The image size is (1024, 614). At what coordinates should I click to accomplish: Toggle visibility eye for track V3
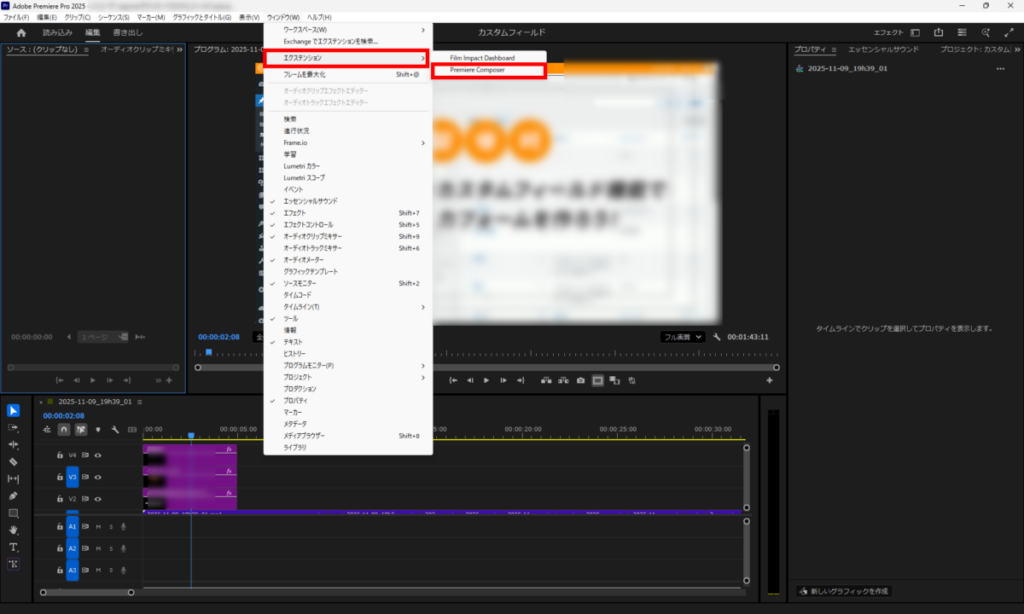coord(98,476)
